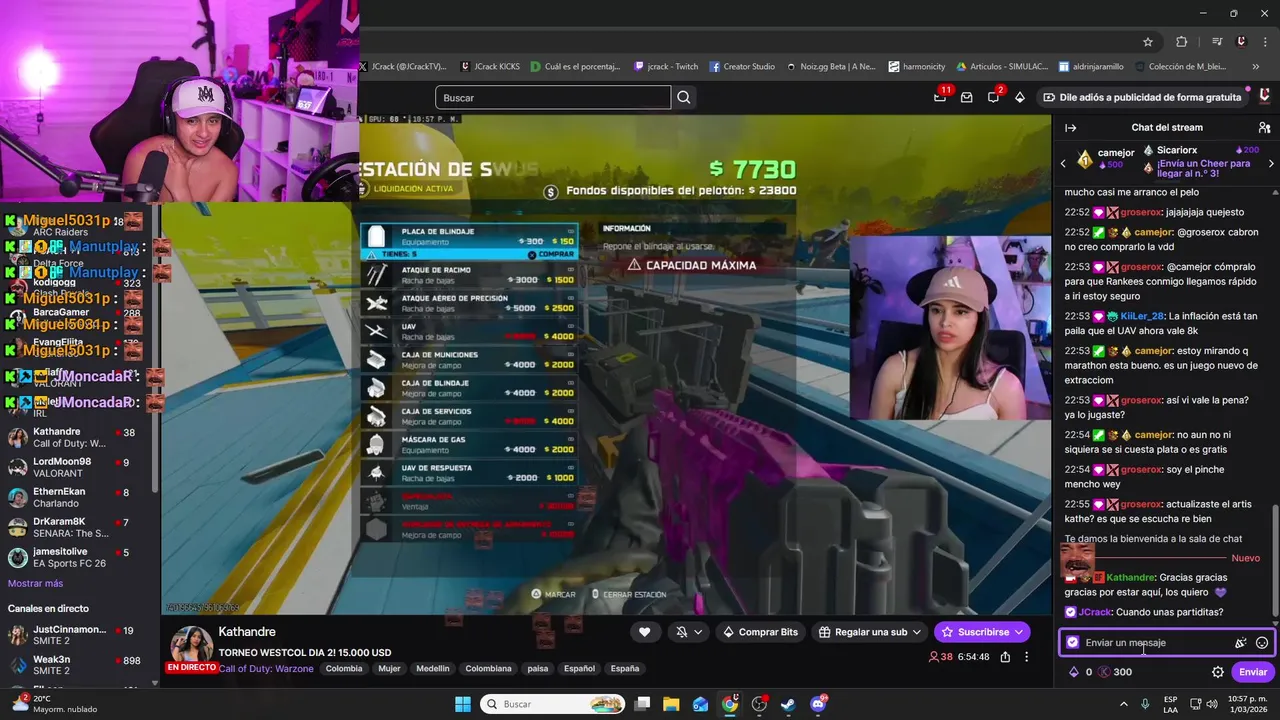Open Call of Duty: Warzone category link

point(266,668)
